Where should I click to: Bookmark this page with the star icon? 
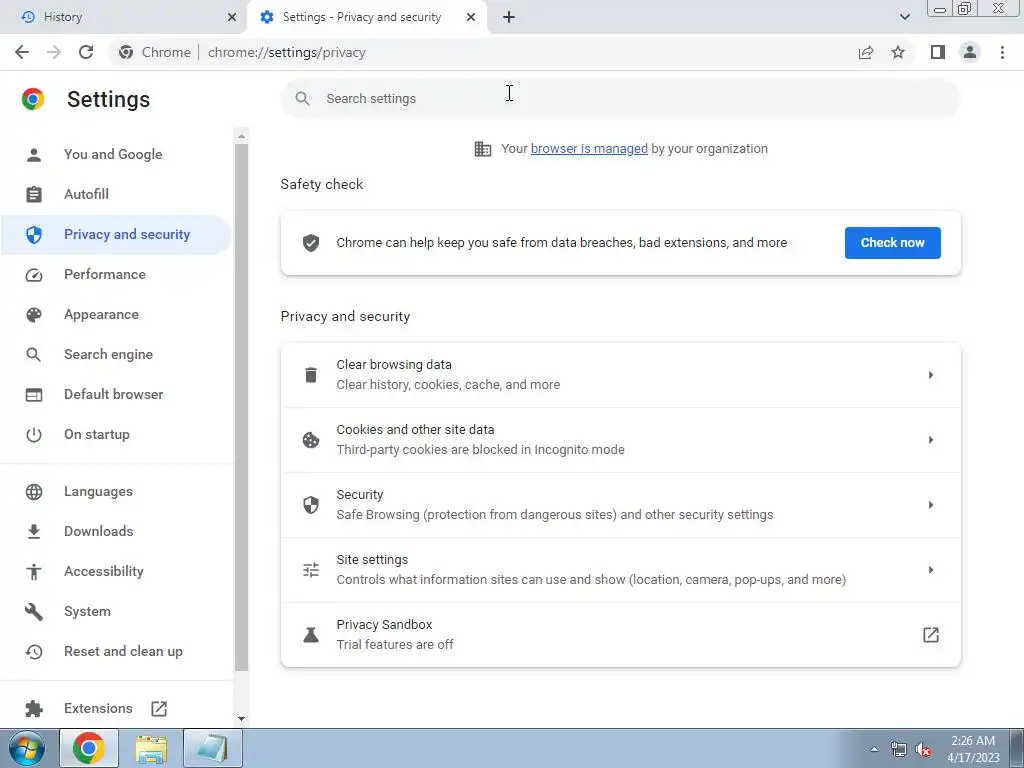click(x=898, y=52)
